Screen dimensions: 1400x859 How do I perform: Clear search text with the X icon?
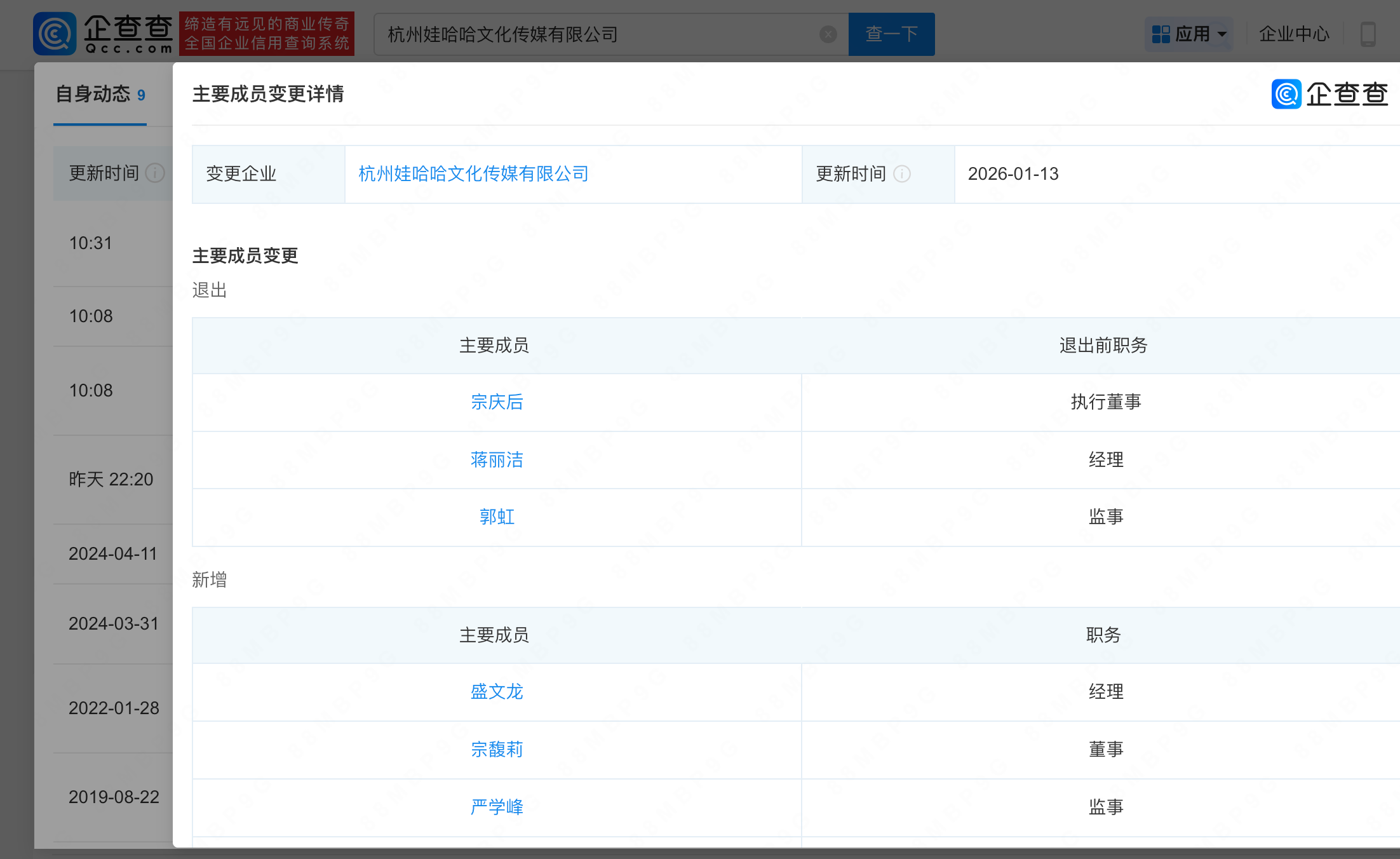click(828, 34)
